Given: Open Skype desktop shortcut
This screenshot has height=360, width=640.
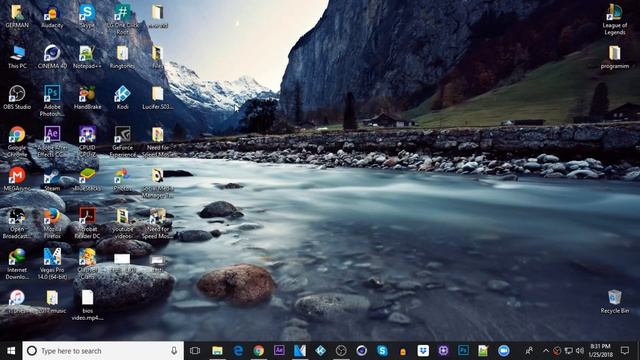Looking at the screenshot, I should [x=87, y=16].
